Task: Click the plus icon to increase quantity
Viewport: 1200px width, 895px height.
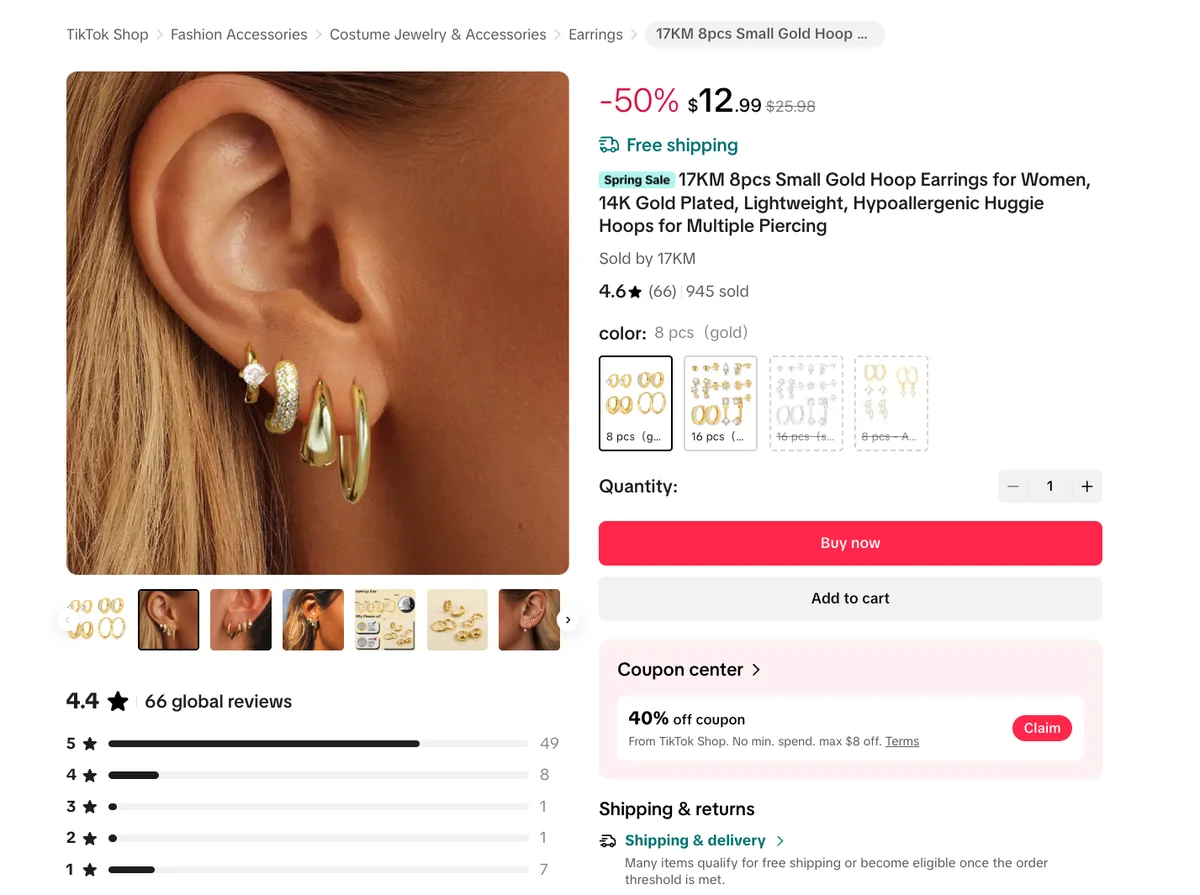Action: click(1087, 486)
